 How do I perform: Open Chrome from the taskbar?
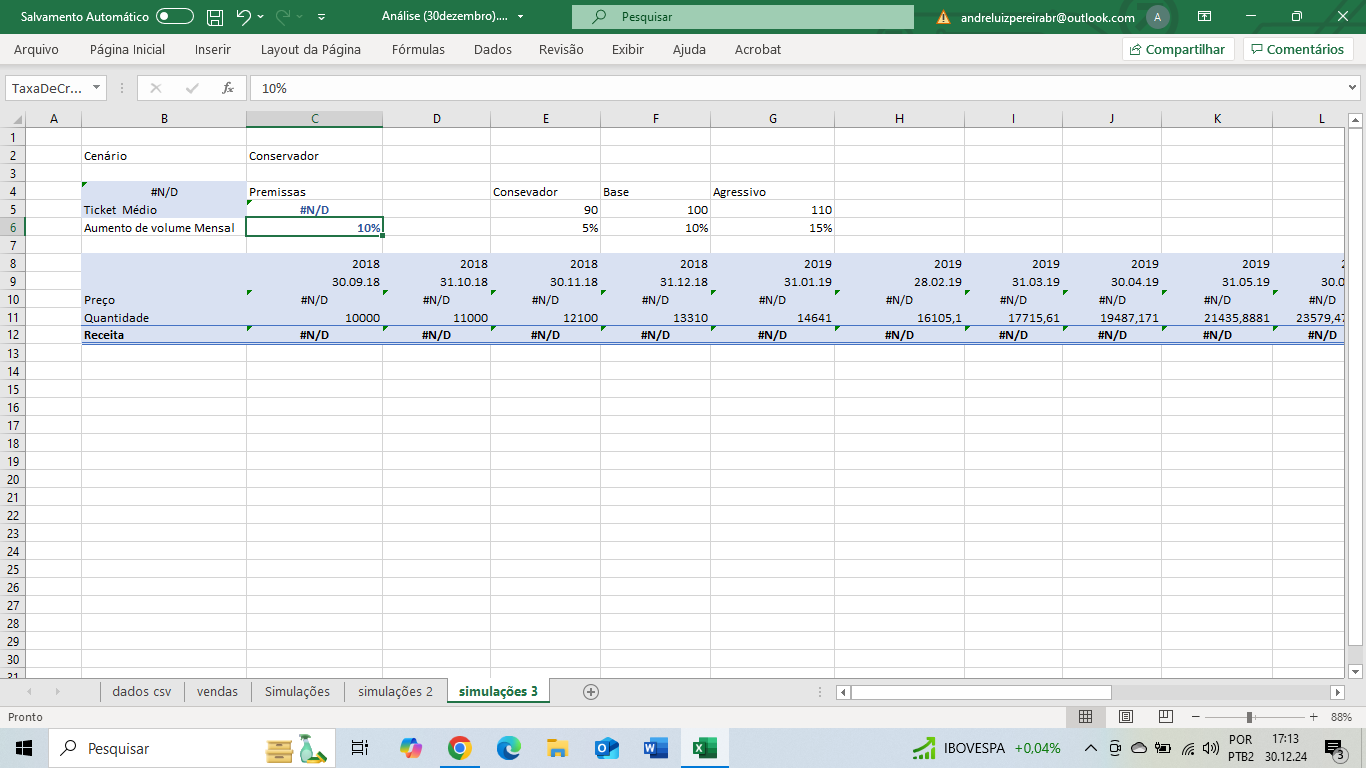coord(460,748)
